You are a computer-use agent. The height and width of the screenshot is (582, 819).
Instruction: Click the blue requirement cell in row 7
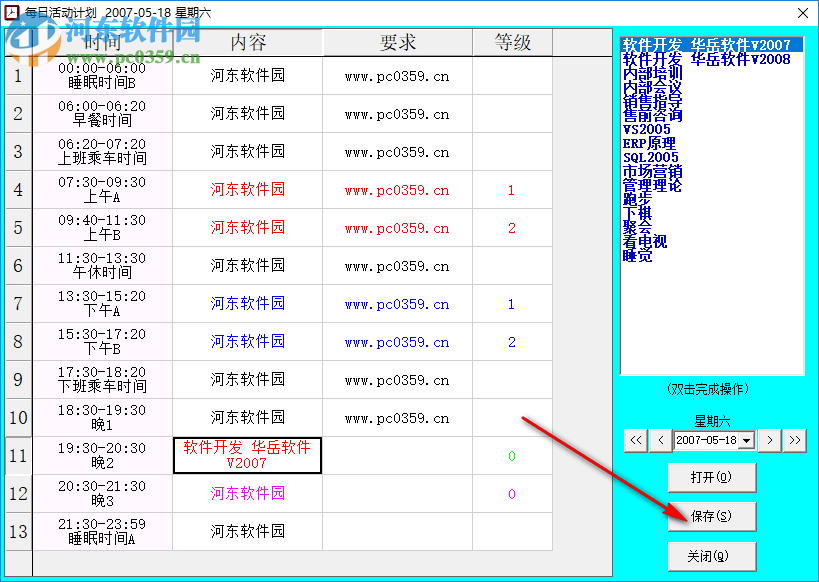point(397,304)
